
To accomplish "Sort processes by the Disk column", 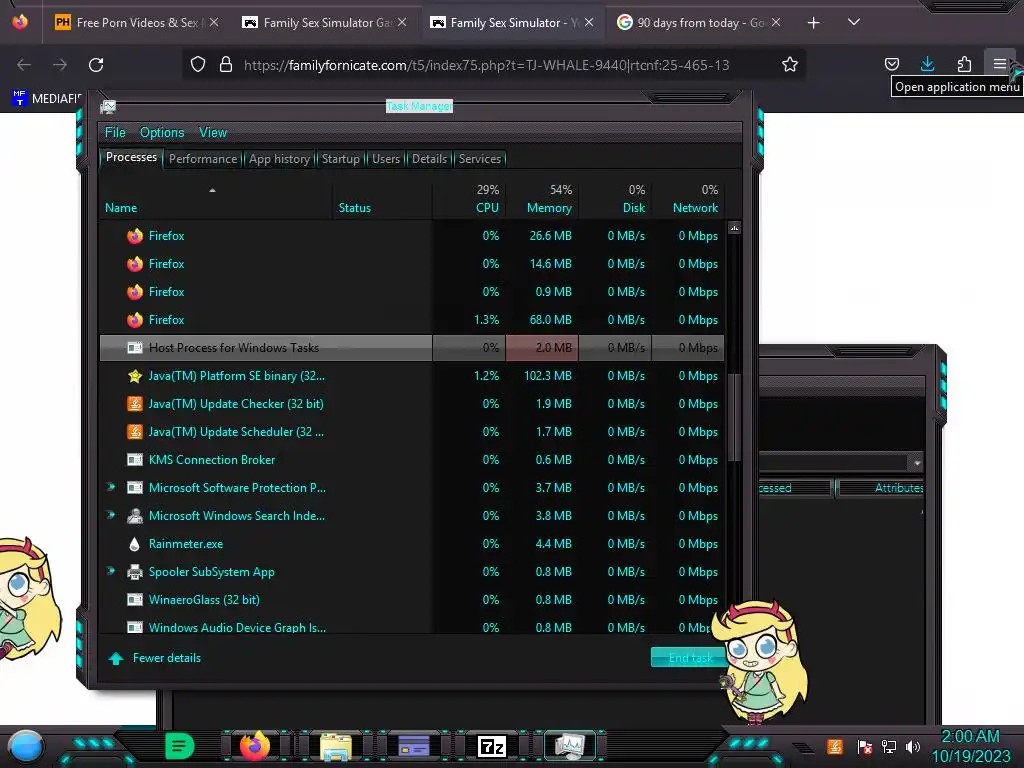I will click(x=615, y=199).
